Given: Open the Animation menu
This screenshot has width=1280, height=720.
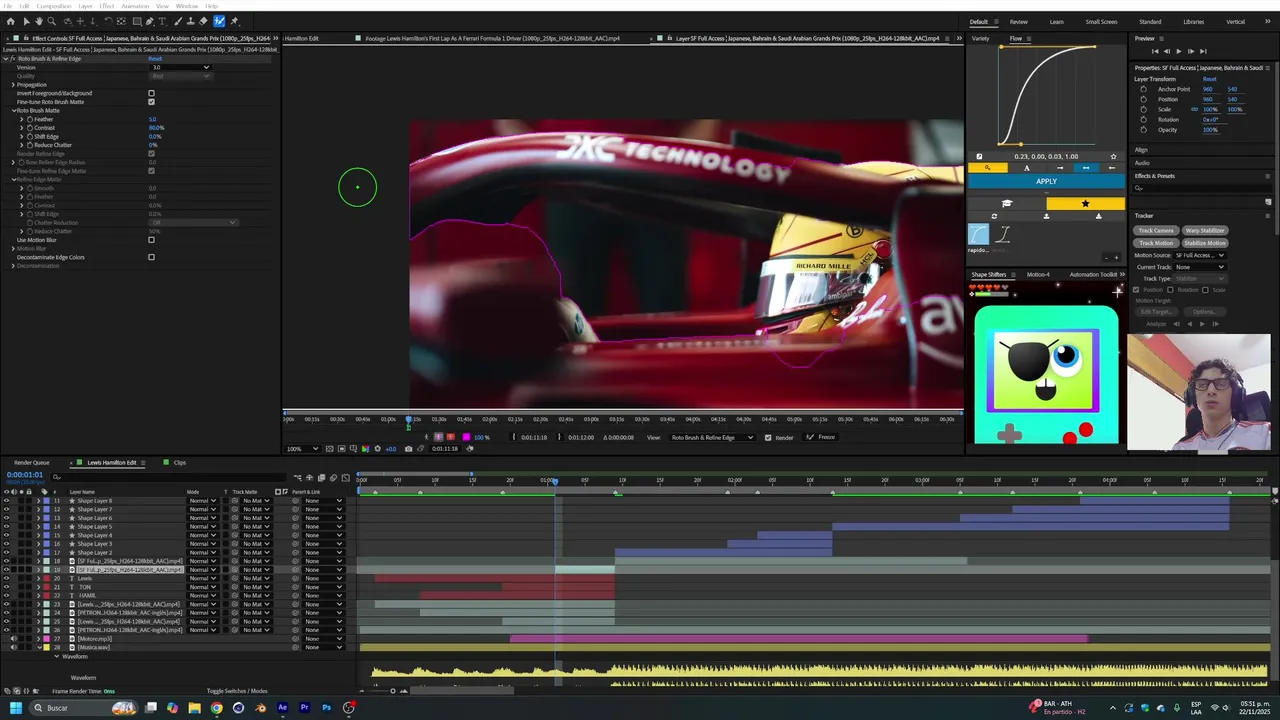Looking at the screenshot, I should [135, 6].
